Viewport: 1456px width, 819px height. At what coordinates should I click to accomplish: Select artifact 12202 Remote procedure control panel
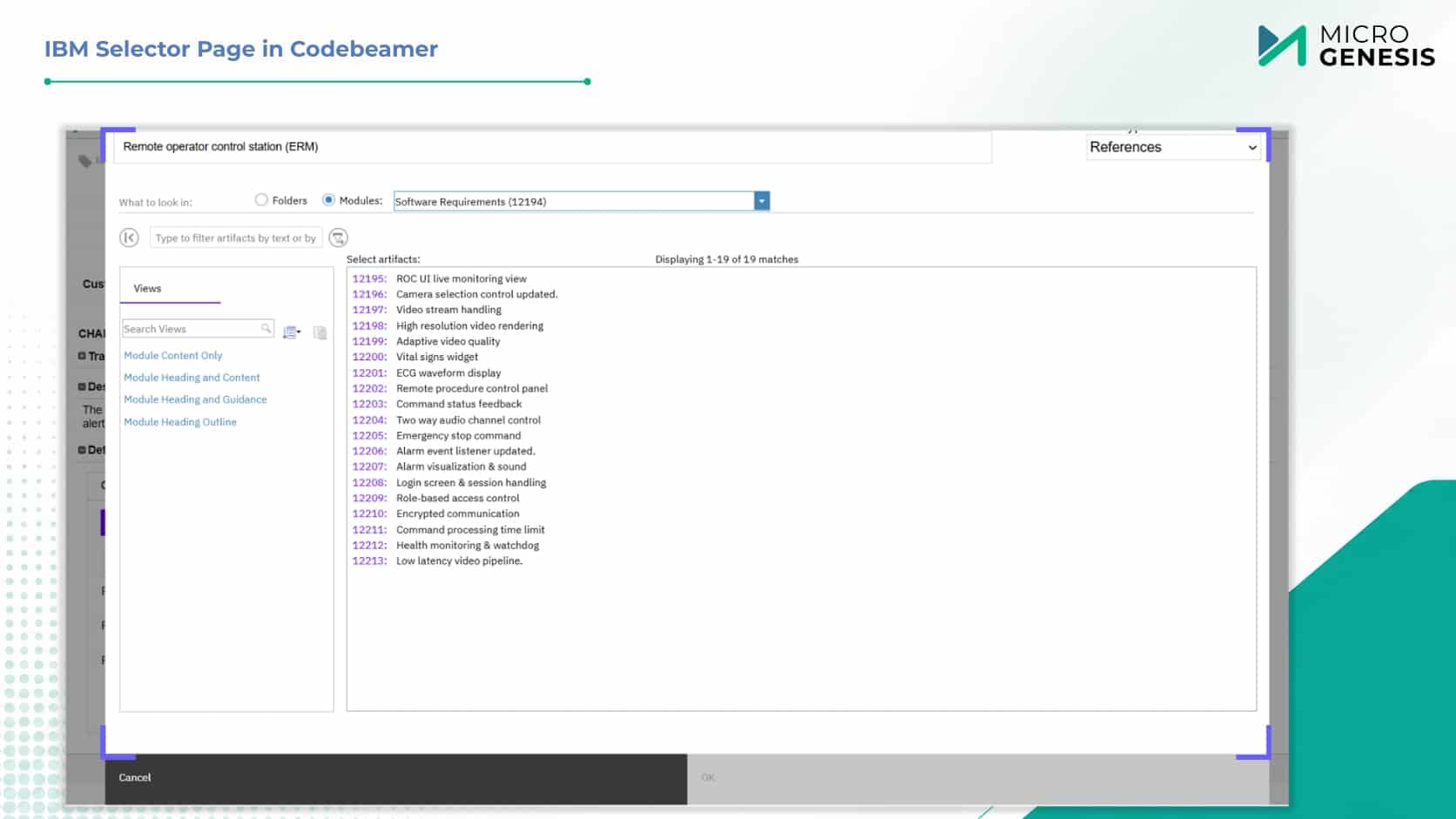pos(450,388)
